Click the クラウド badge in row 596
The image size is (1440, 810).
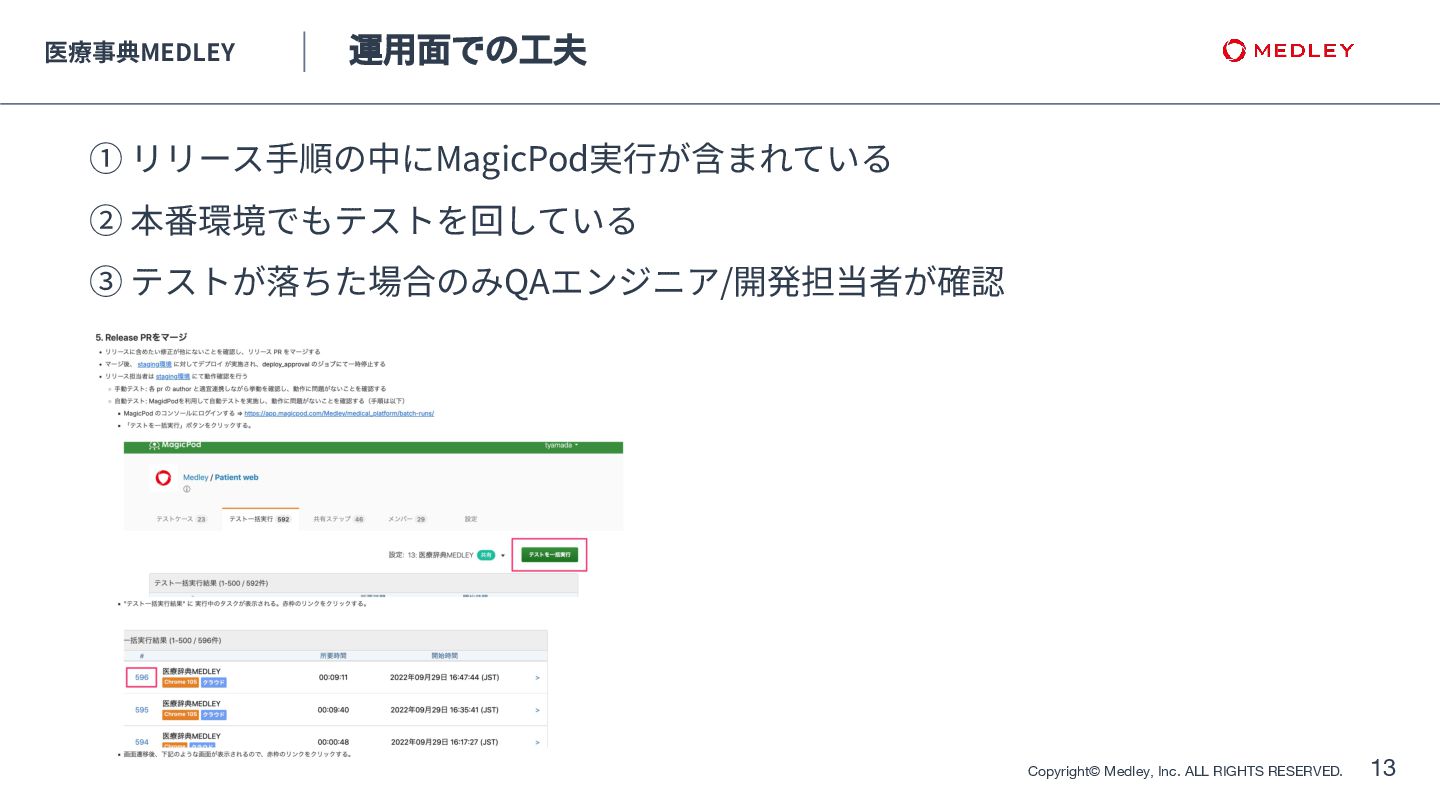[x=214, y=682]
